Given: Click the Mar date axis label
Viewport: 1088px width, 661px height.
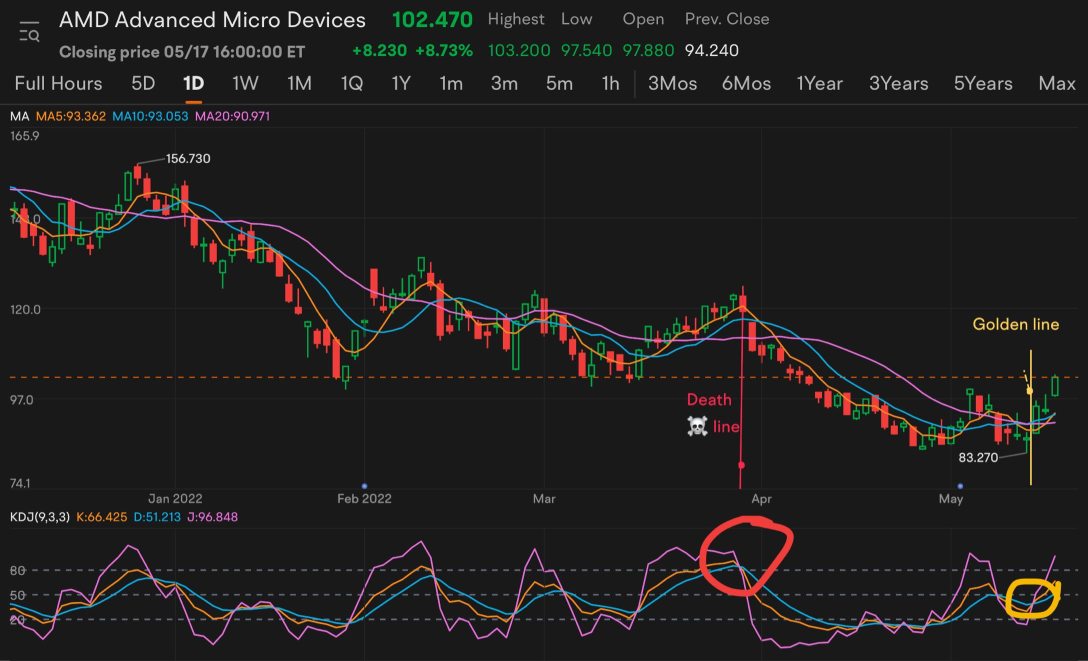Looking at the screenshot, I should pyautogui.click(x=544, y=499).
